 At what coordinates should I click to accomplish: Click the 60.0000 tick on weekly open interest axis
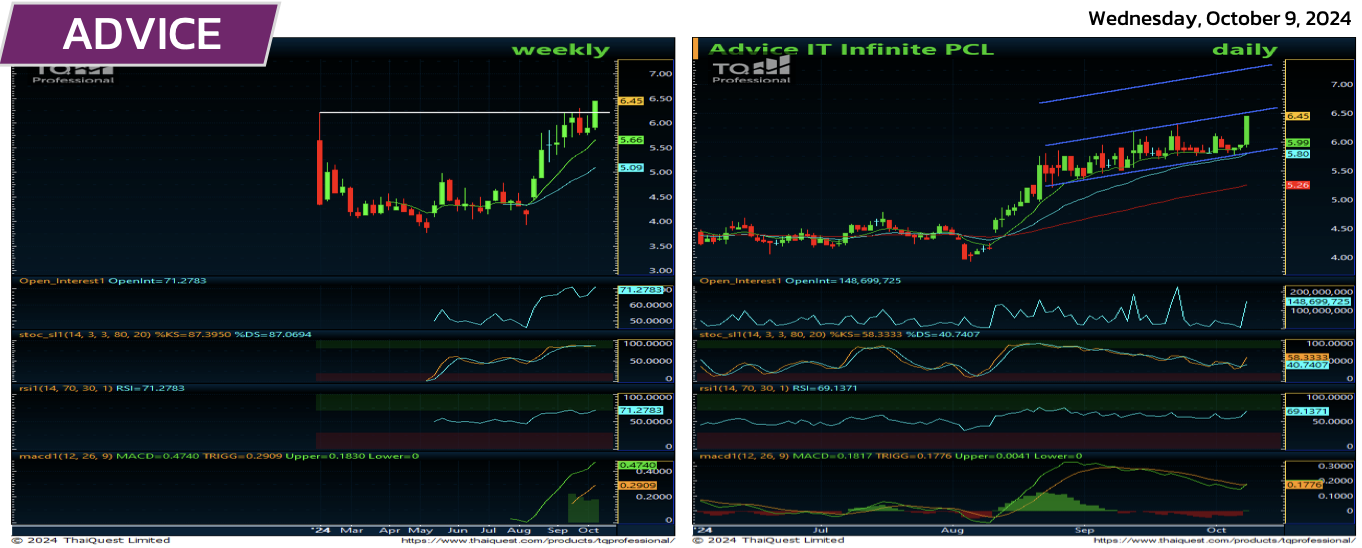(650, 305)
